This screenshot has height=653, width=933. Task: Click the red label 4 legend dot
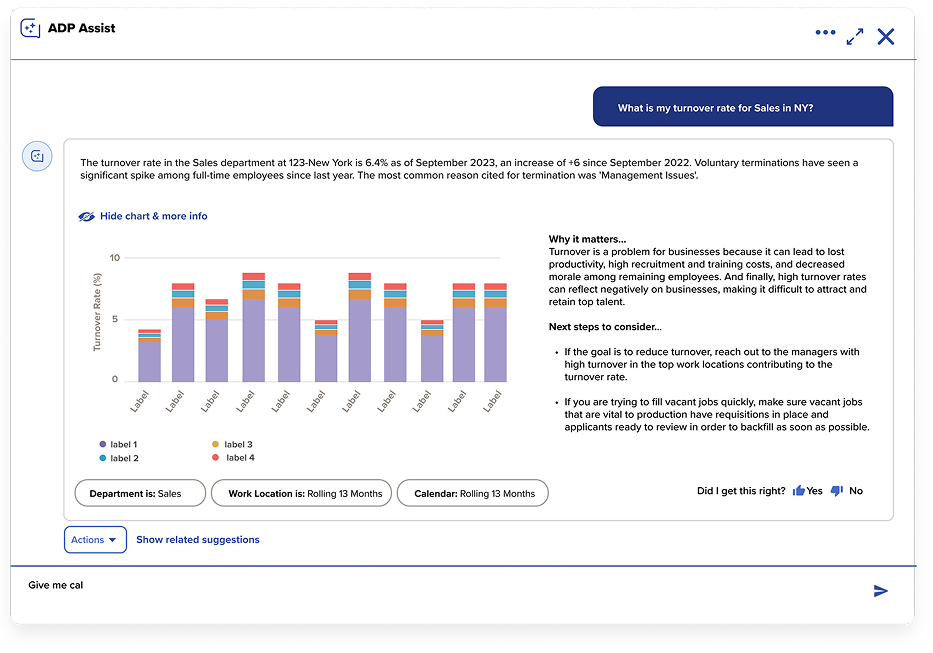coord(215,458)
